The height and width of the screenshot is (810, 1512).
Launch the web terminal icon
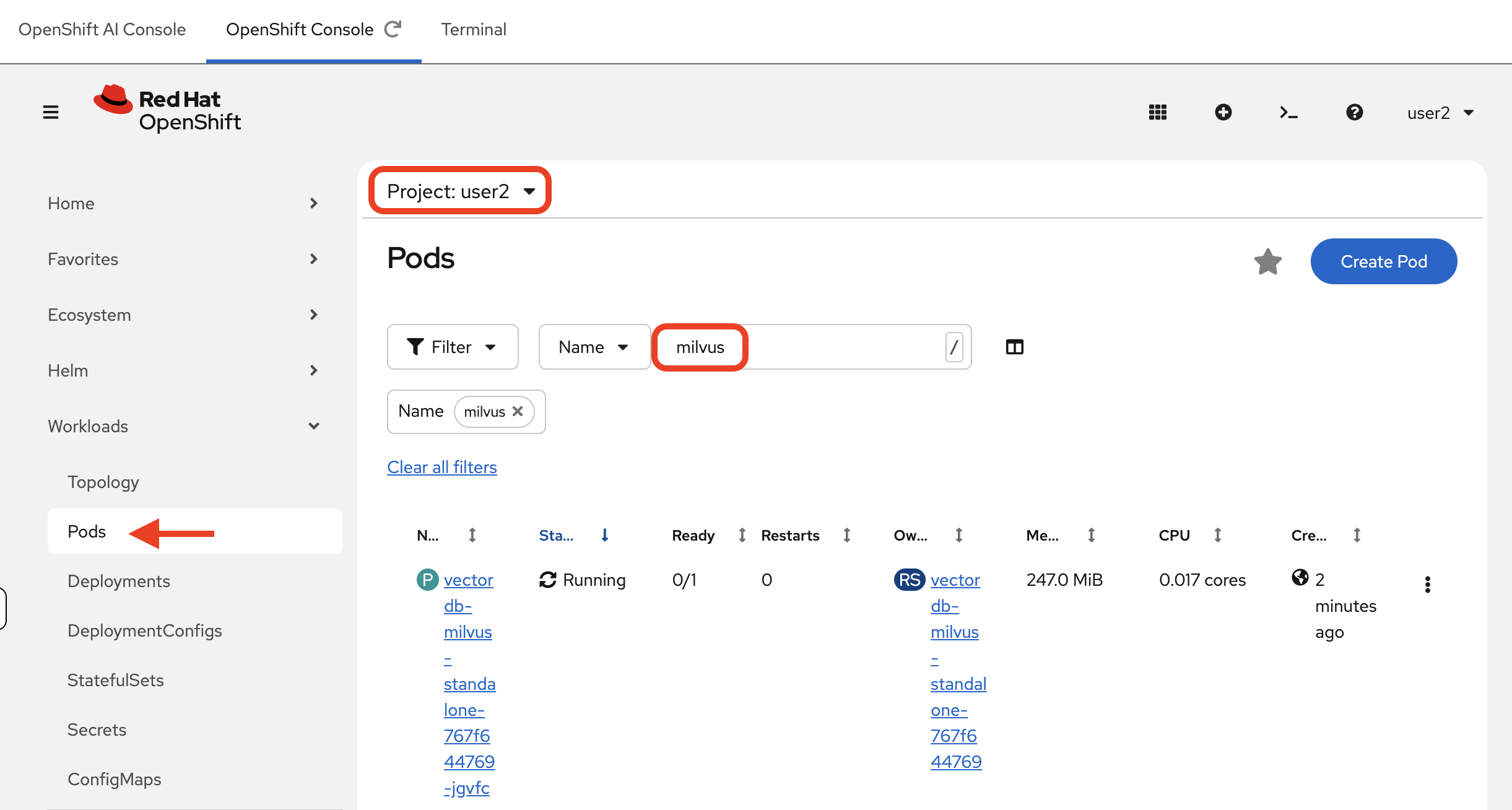coord(1288,112)
